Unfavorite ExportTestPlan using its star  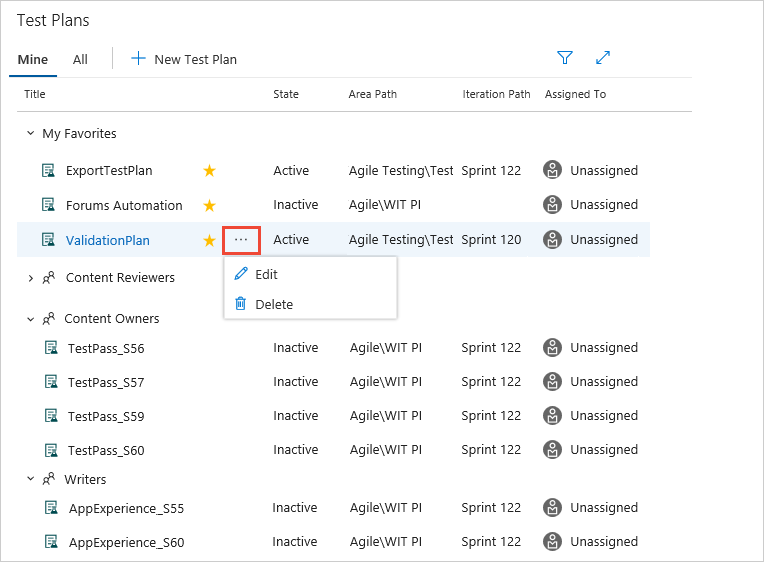coord(209,171)
